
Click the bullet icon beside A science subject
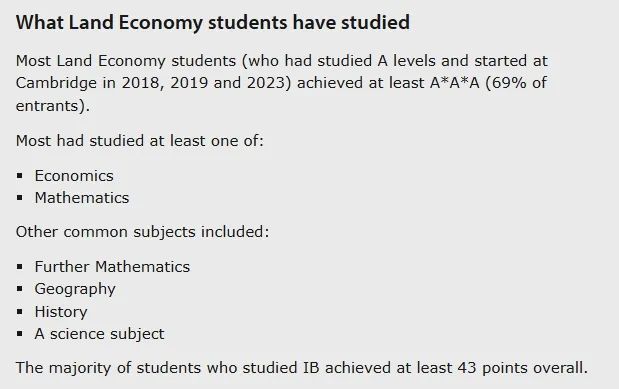coord(20,334)
